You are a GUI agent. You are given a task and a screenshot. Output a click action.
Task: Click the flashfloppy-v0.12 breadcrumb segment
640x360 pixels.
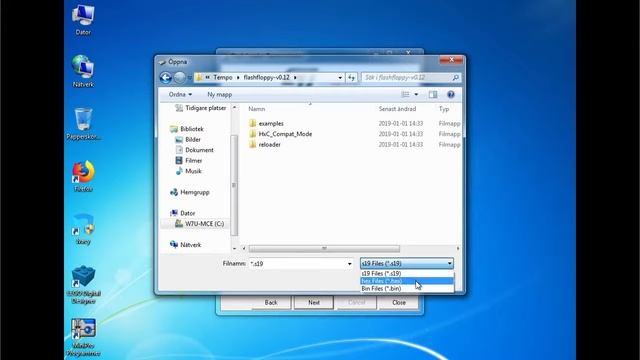(x=267, y=78)
